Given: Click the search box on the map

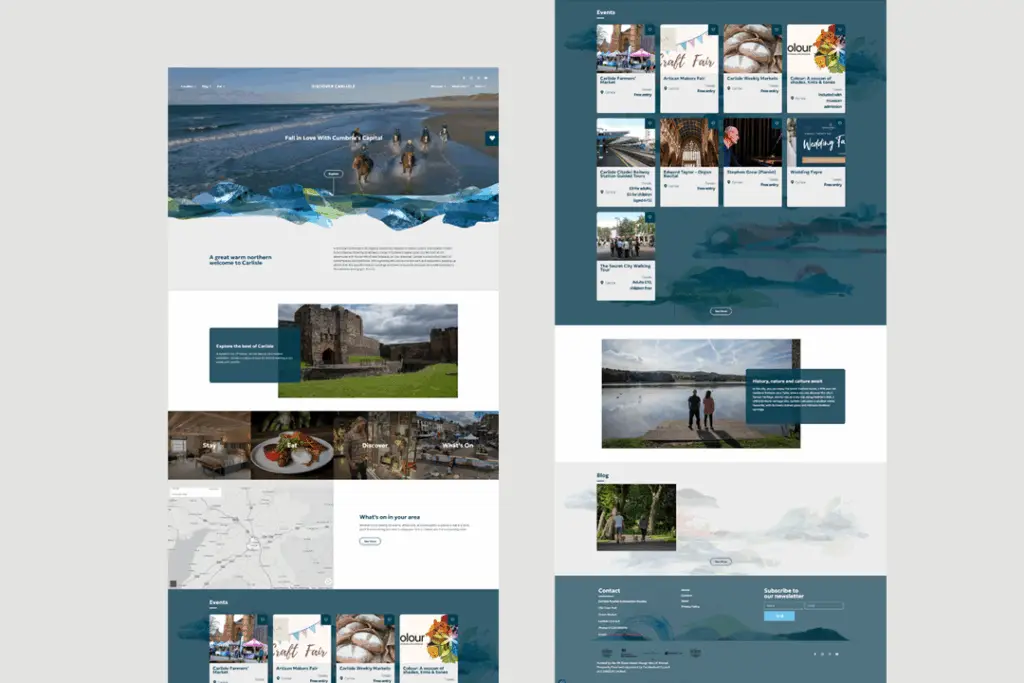Looking at the screenshot, I should [195, 492].
